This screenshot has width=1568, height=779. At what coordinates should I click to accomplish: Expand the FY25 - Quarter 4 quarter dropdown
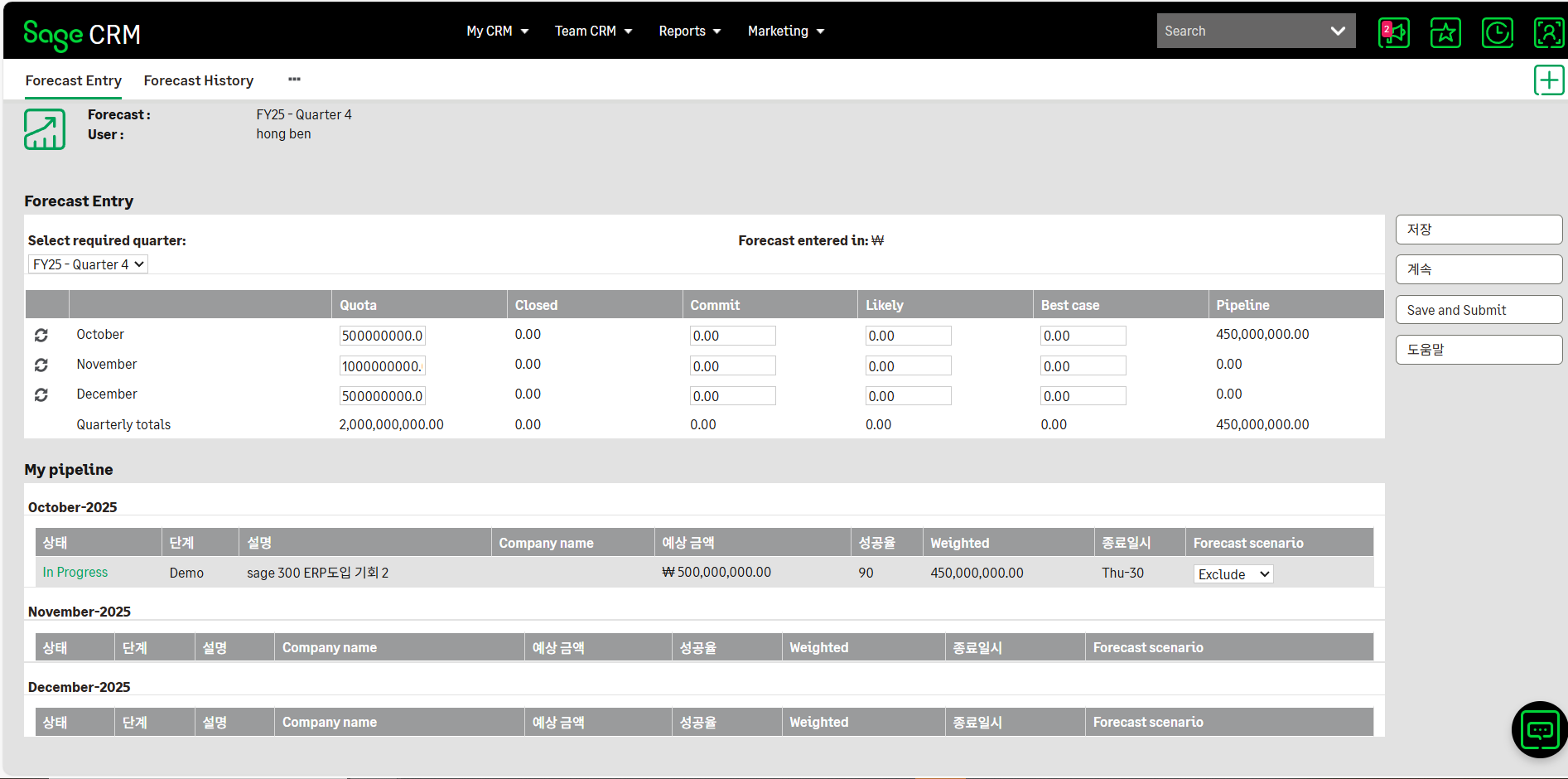88,264
